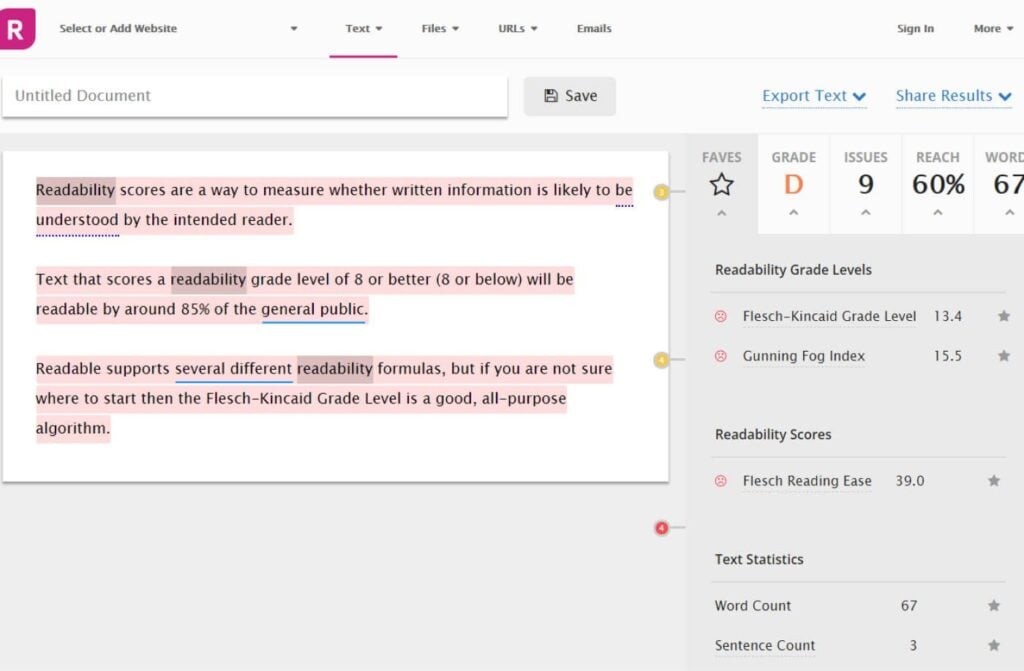This screenshot has height=671, width=1024.
Task: Click the Readable R logo
Action: click(x=16, y=28)
